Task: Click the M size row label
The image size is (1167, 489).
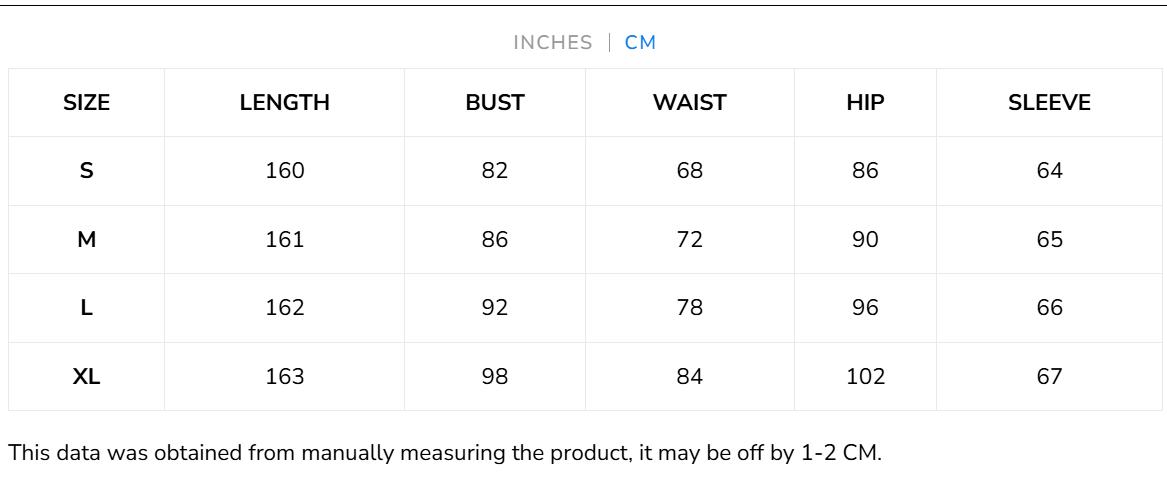Action: click(x=87, y=240)
